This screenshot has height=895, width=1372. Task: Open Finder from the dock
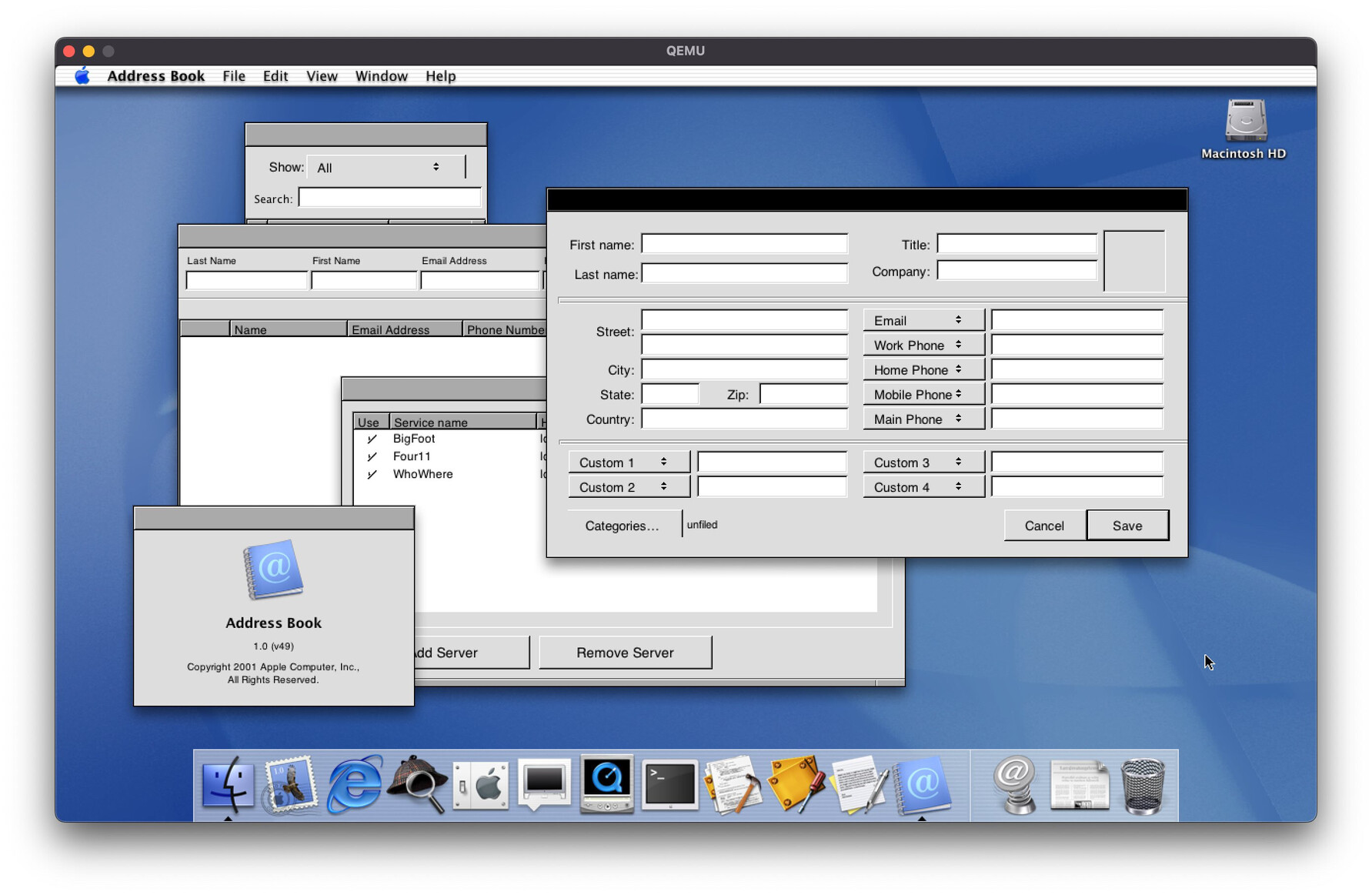(x=228, y=784)
